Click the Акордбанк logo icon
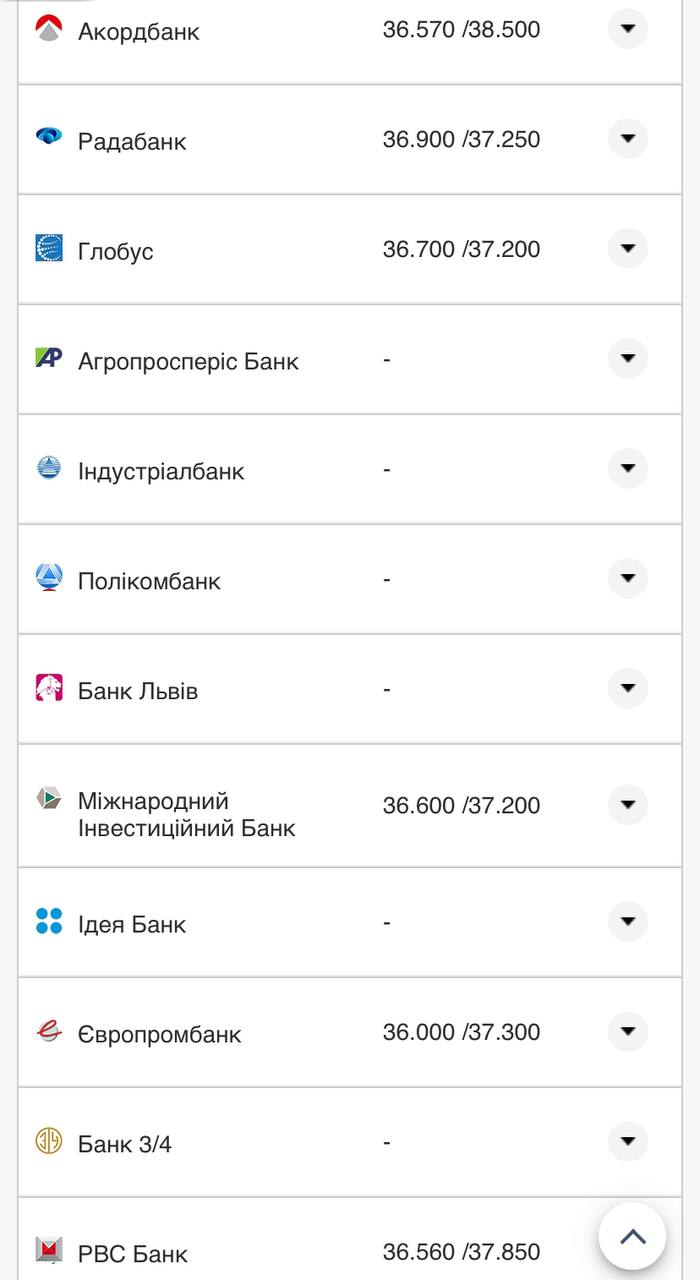Screen dimensions: 700x1280 click(49, 28)
